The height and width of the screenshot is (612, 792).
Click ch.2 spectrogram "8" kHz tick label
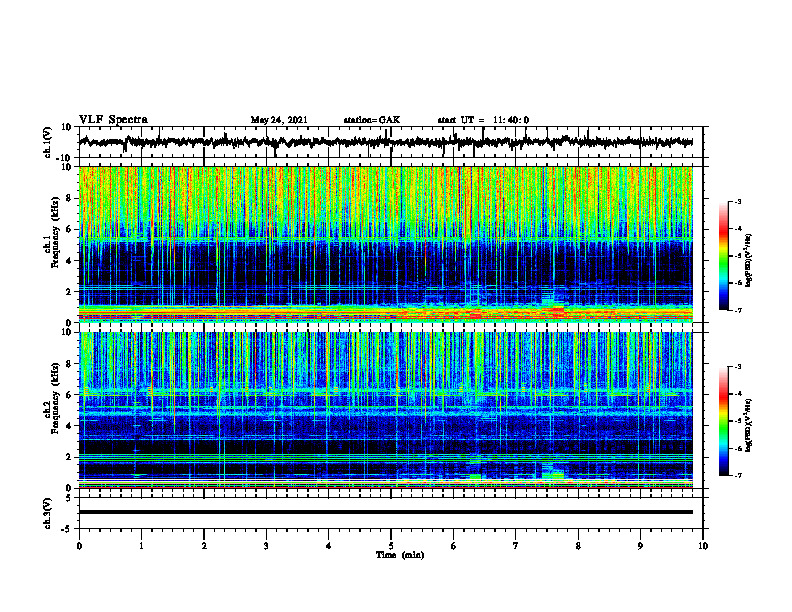(x=69, y=364)
